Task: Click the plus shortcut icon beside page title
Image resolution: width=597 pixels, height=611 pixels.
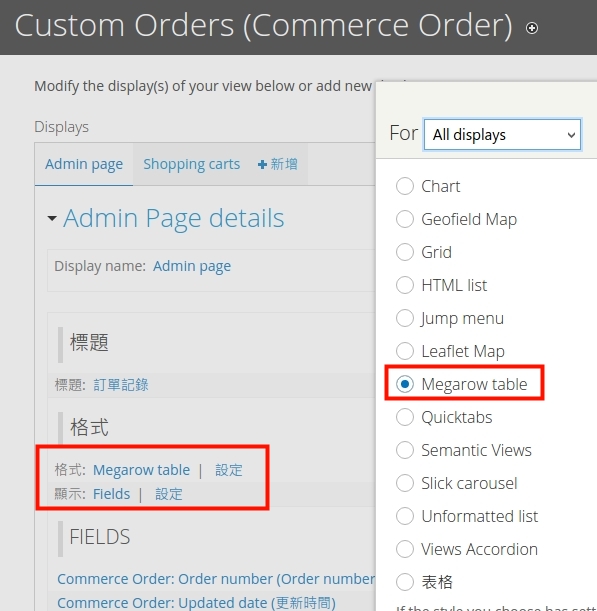Action: [x=532, y=28]
